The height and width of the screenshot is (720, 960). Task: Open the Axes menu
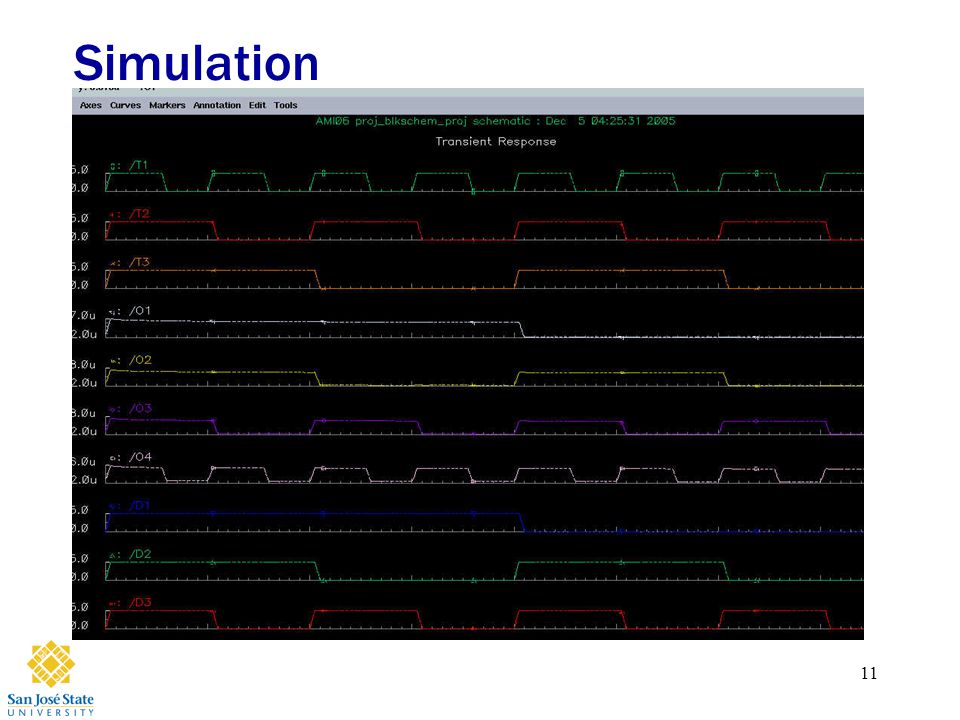click(x=91, y=105)
